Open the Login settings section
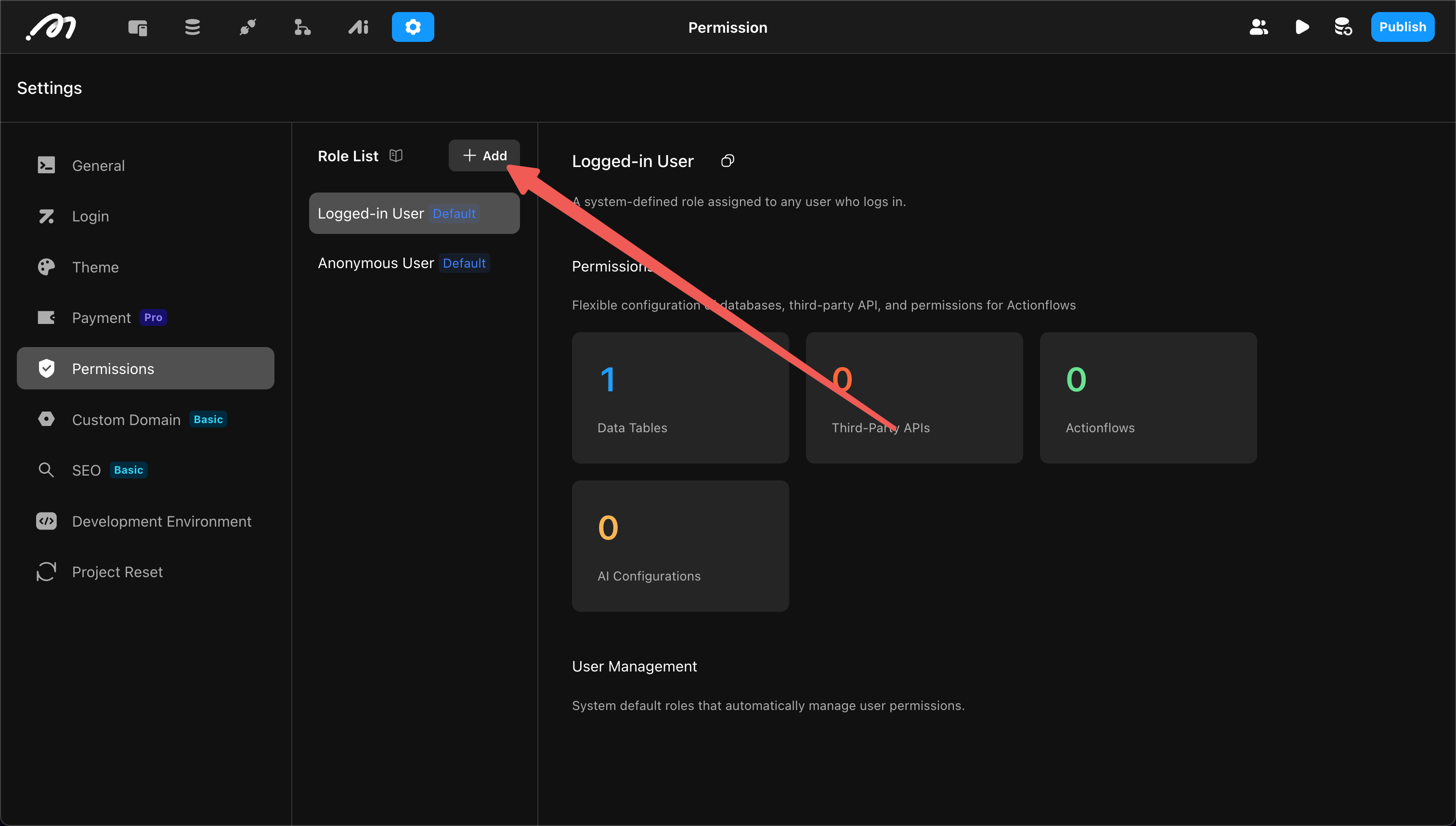 (x=145, y=216)
